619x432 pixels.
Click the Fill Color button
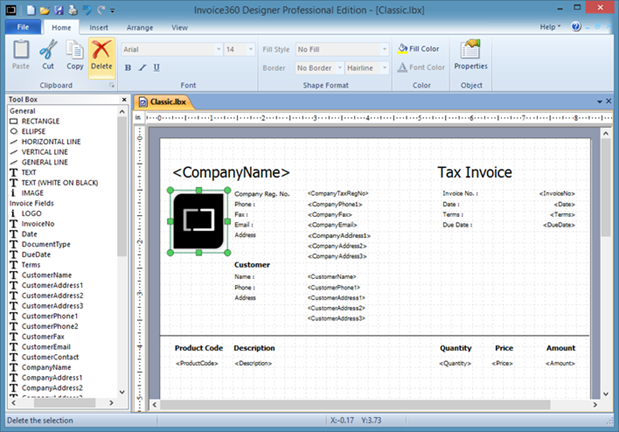[x=418, y=48]
